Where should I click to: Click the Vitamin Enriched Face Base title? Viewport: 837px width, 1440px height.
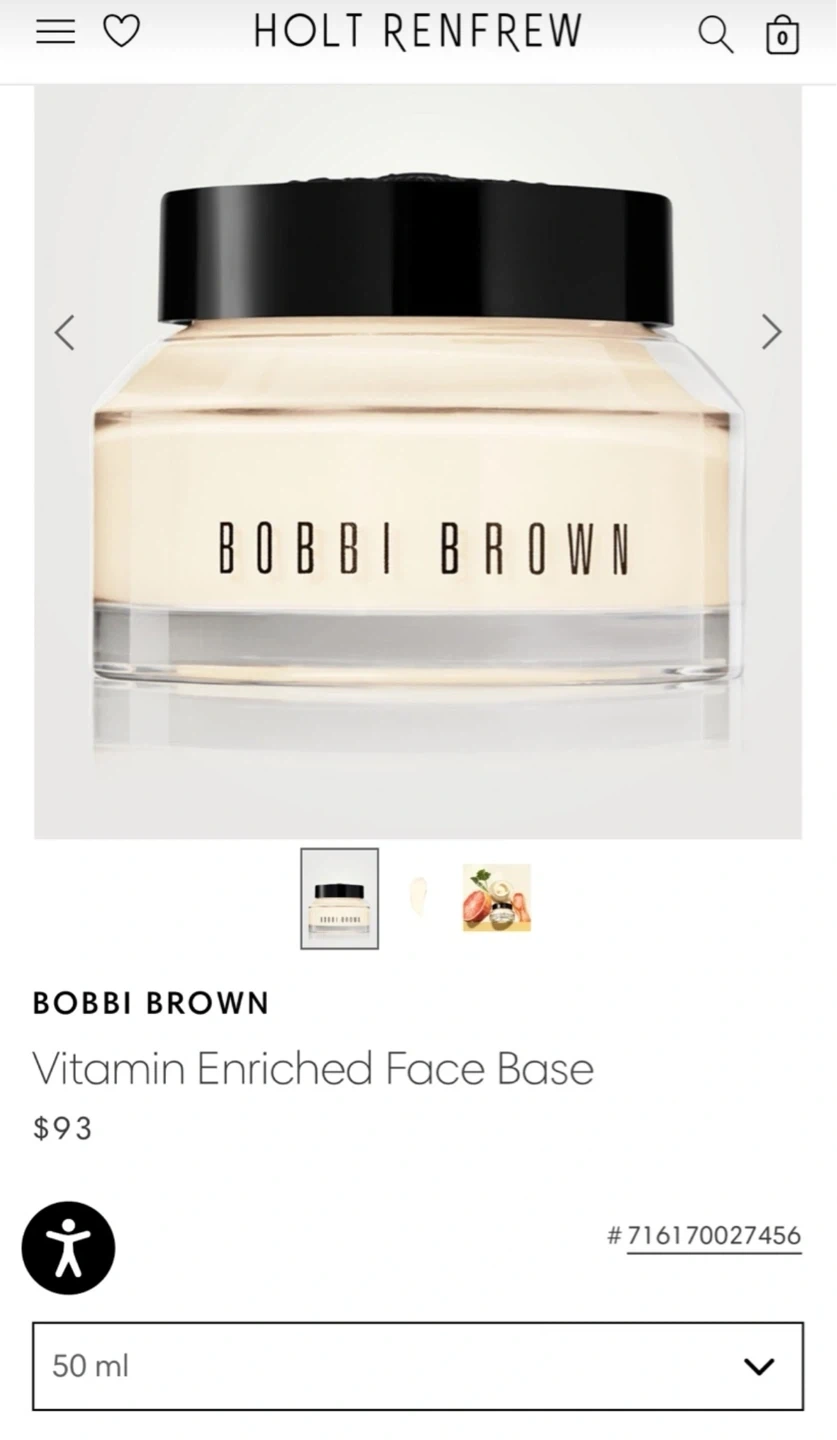click(313, 1068)
